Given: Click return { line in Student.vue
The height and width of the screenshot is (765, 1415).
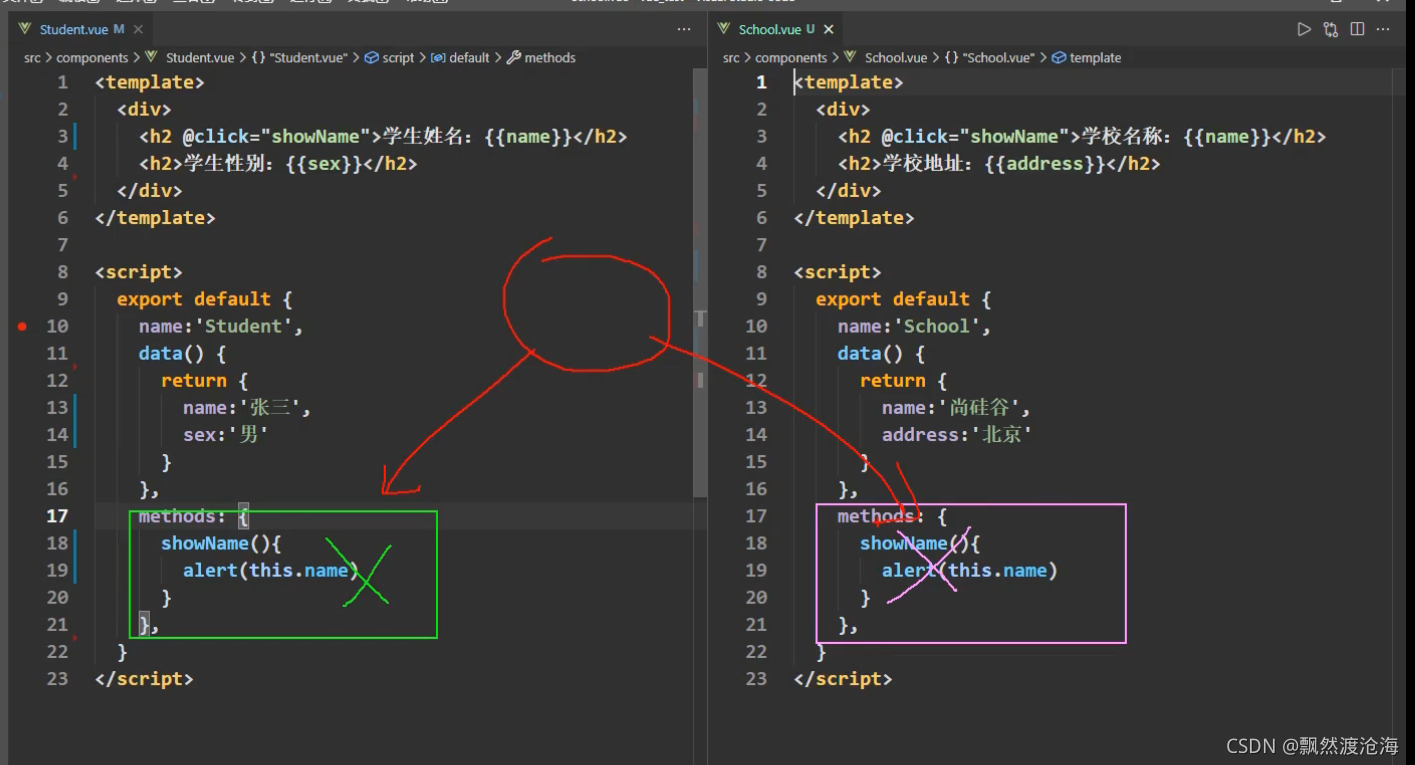Looking at the screenshot, I should pyautogui.click(x=204, y=380).
